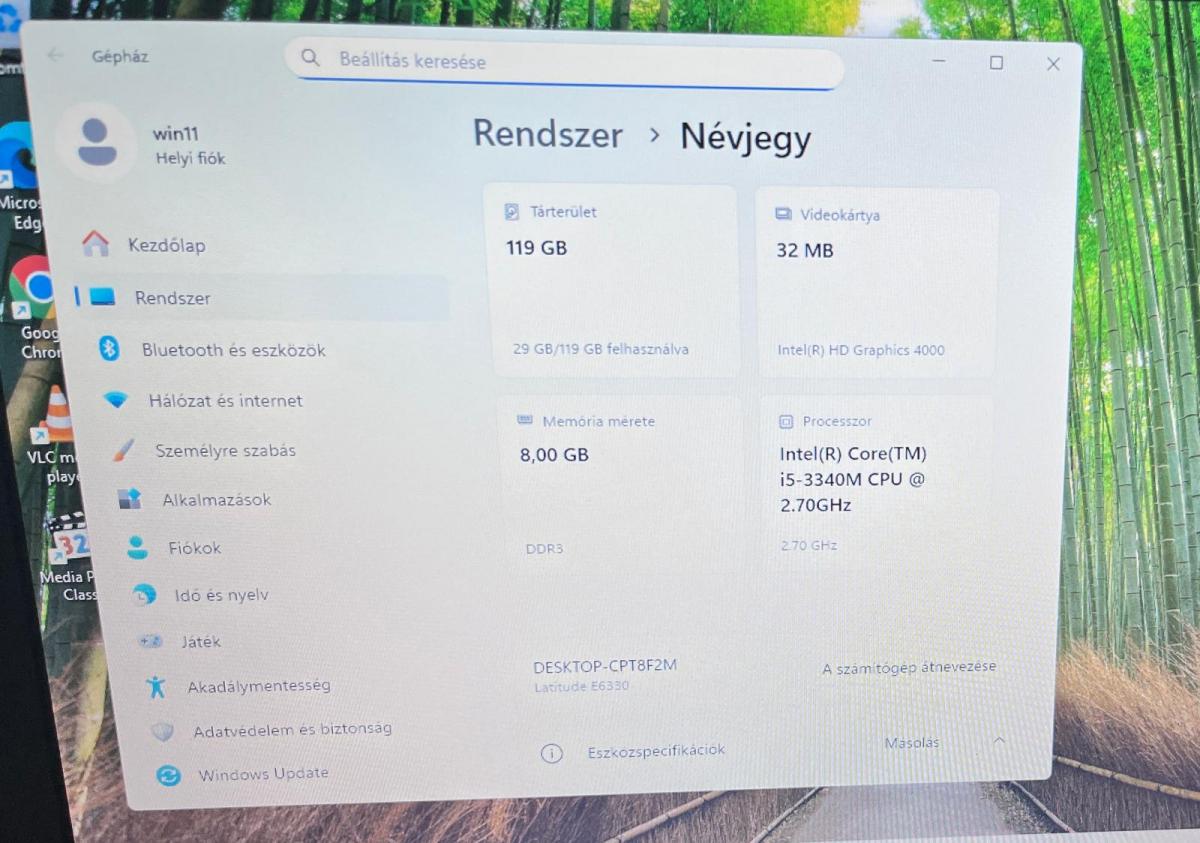
Task: Click the Beállítás keresése search field
Action: coord(565,62)
